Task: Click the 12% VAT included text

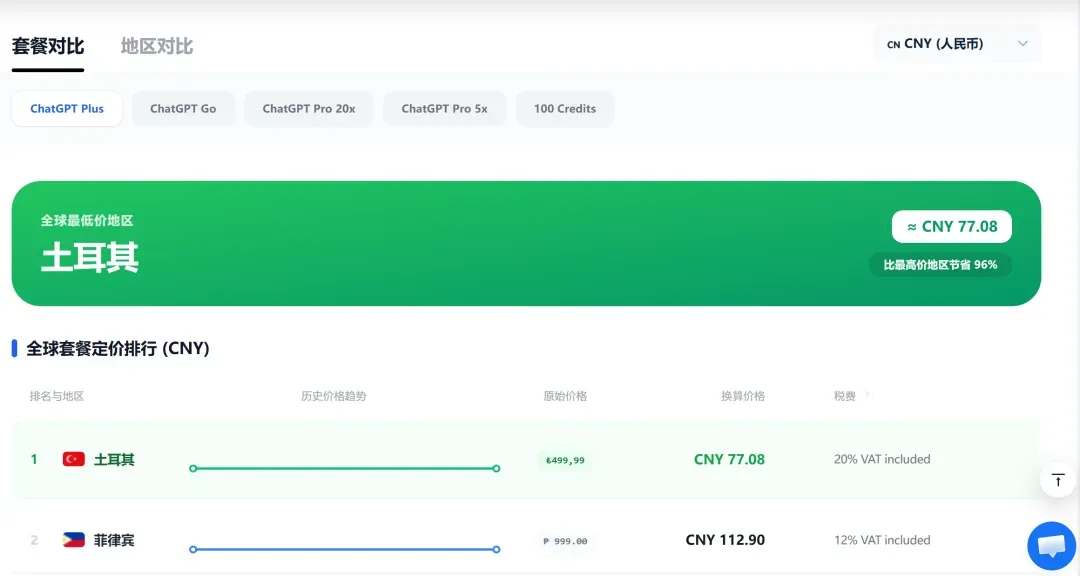Action: click(x=882, y=540)
